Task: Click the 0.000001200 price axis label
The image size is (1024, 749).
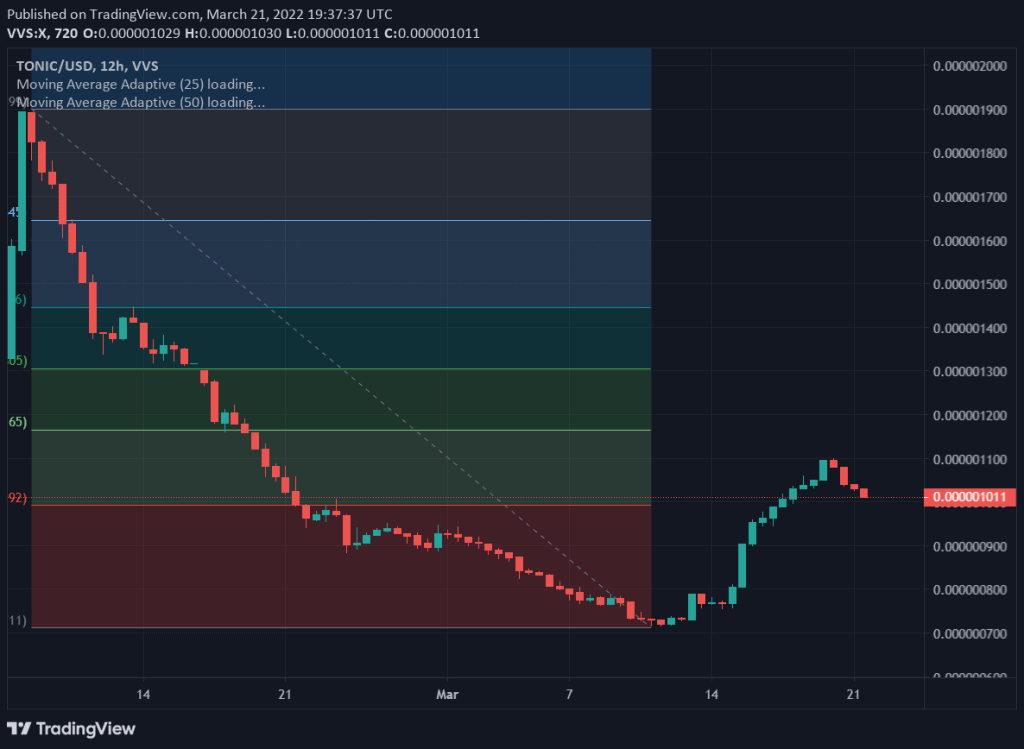Action: pos(970,415)
